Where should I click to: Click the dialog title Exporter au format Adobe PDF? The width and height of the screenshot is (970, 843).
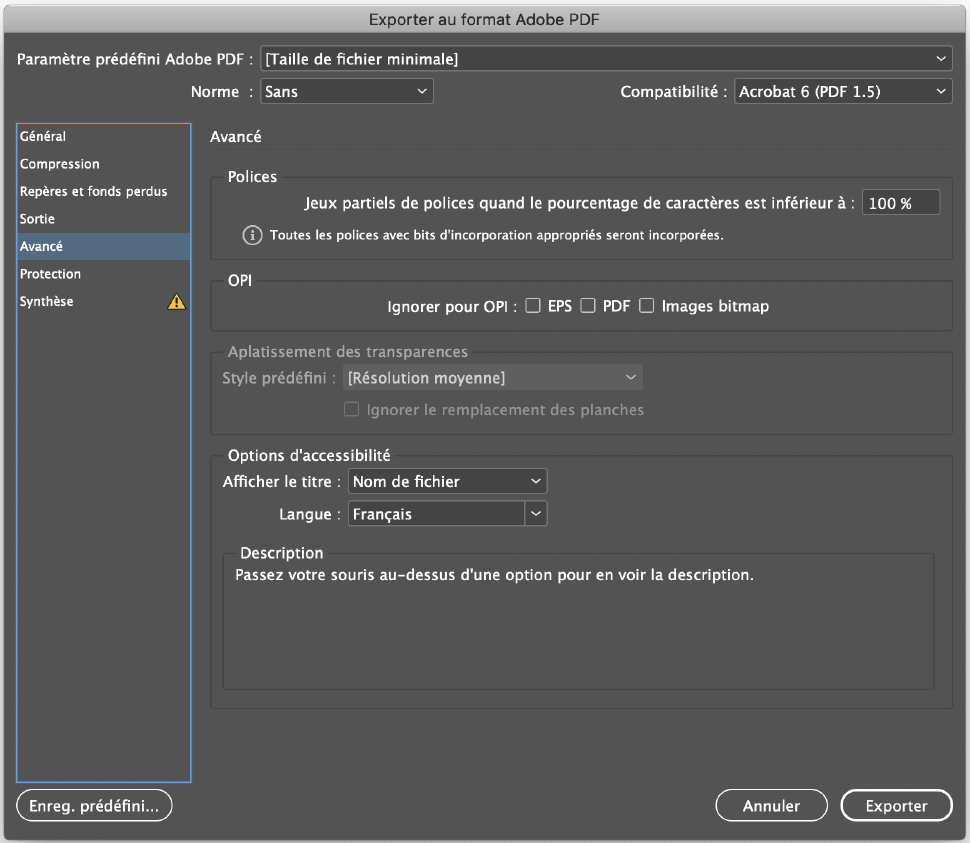(484, 19)
